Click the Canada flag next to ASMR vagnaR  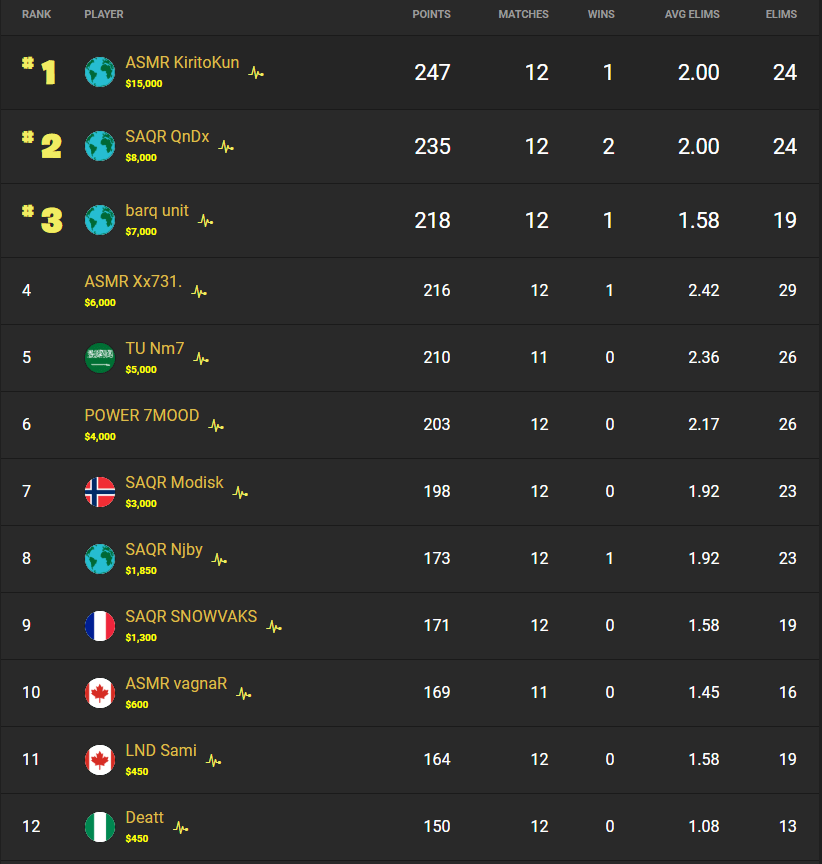(99, 693)
